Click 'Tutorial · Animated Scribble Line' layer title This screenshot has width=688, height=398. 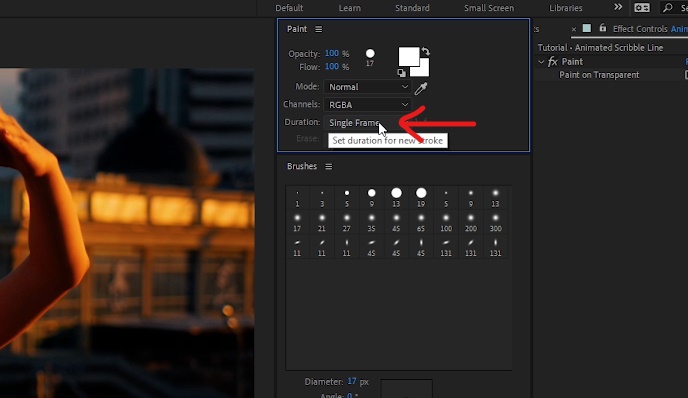point(600,48)
